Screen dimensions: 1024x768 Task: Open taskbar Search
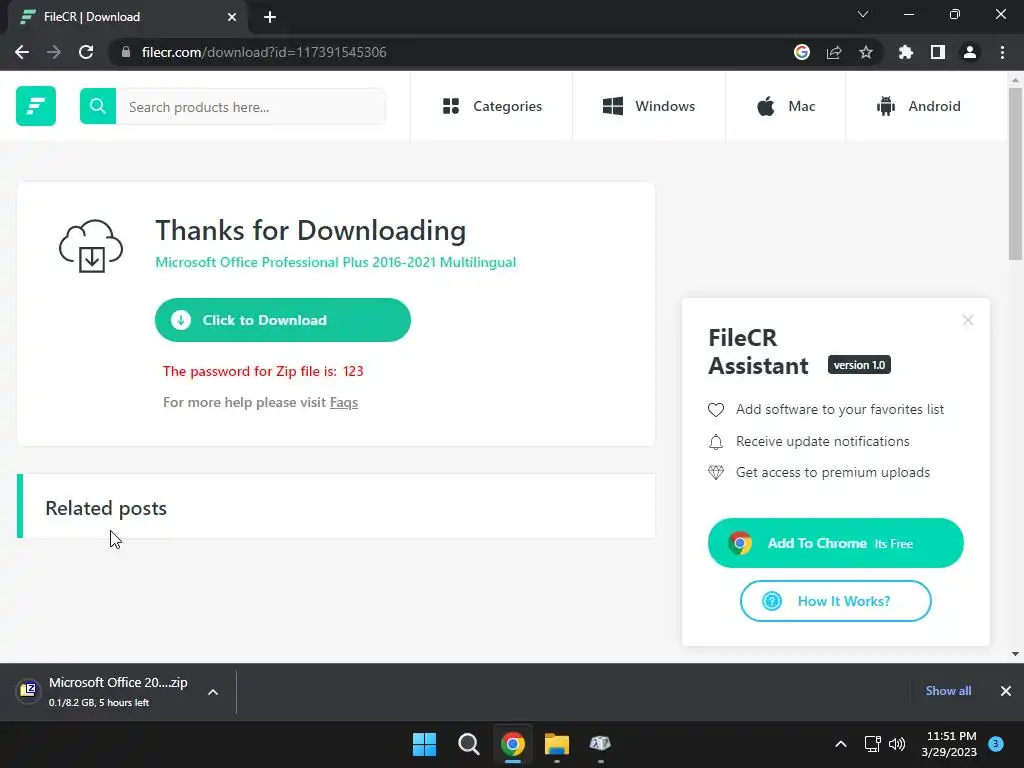click(x=468, y=744)
